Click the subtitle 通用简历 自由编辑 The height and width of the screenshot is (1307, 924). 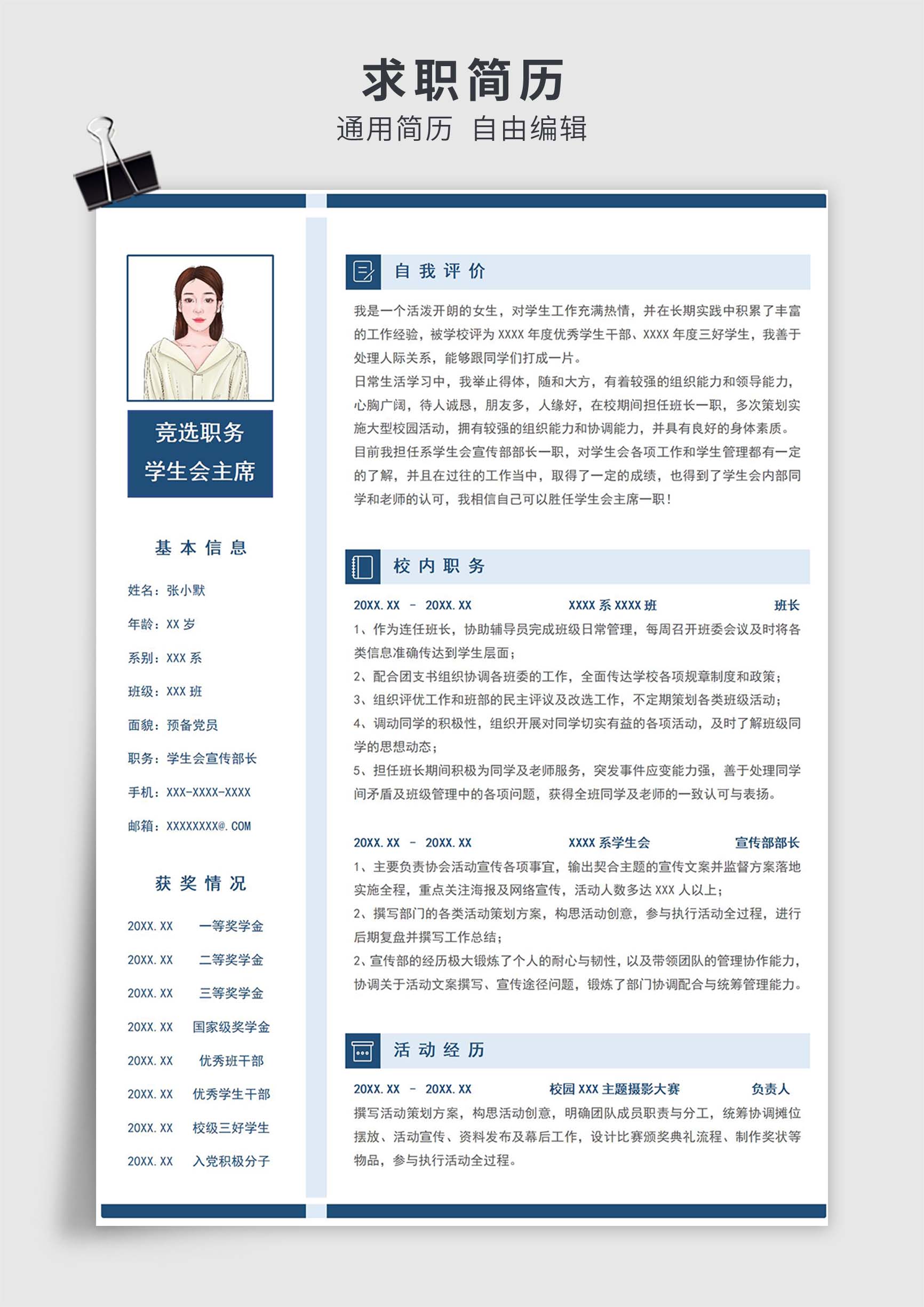pos(461,128)
